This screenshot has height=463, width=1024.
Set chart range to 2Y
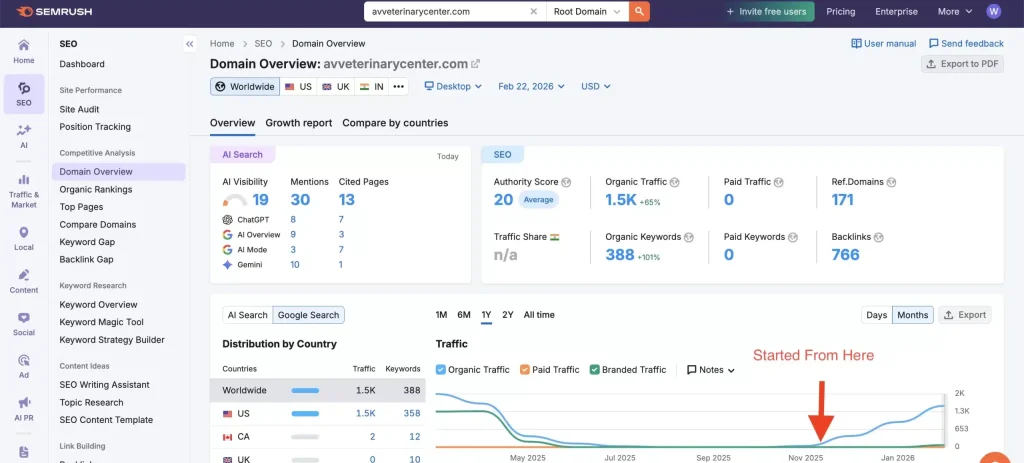pos(507,315)
